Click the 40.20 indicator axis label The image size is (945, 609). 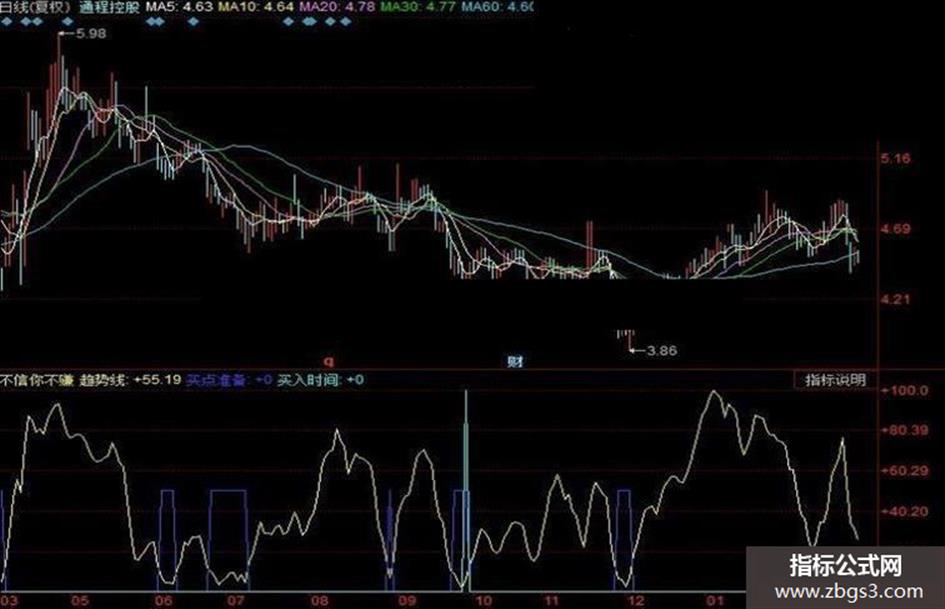point(905,511)
